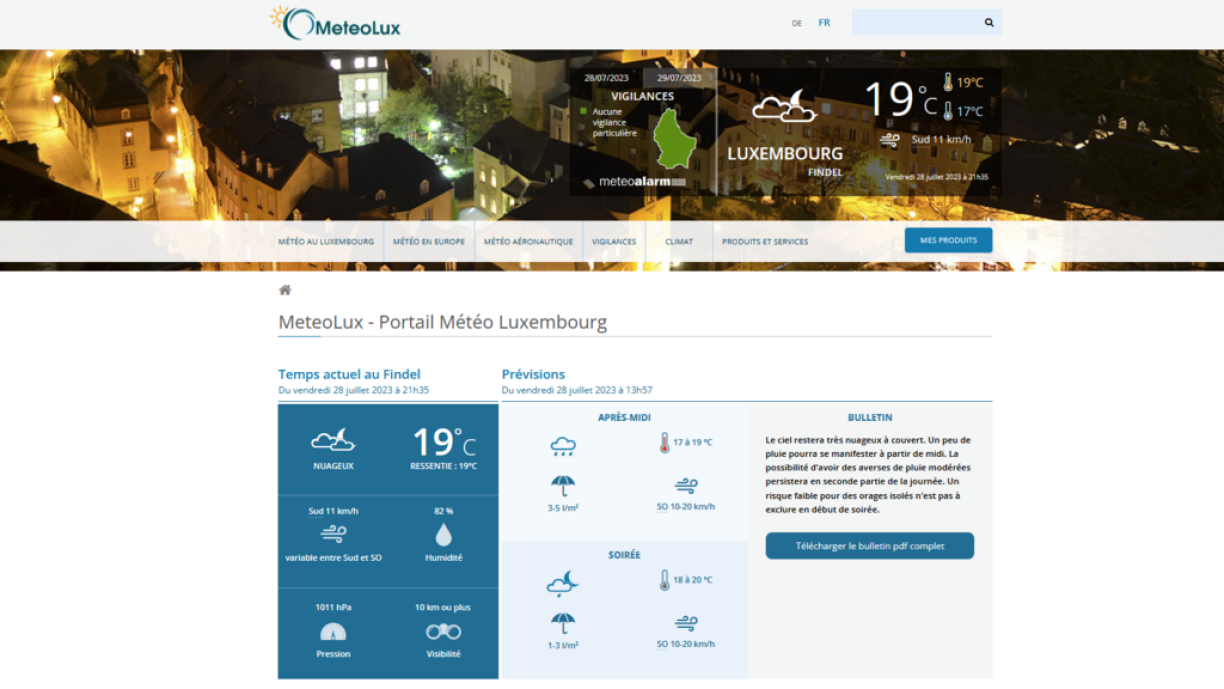The image size is (1224, 689).
Task: Select the 29/07/2023 vigilance date tab
Action: point(678,78)
